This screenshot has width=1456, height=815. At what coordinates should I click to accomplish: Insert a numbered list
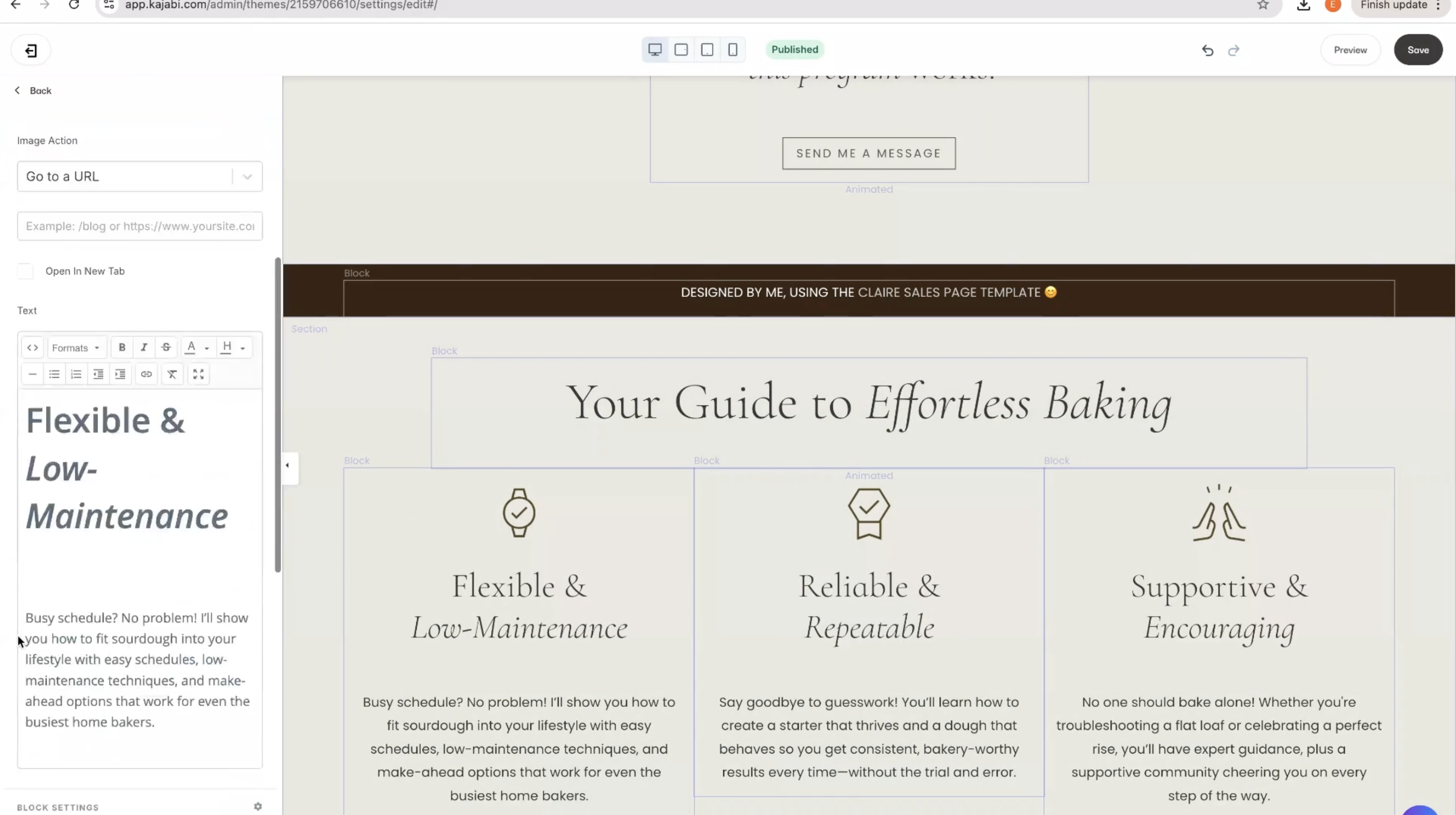(76, 374)
